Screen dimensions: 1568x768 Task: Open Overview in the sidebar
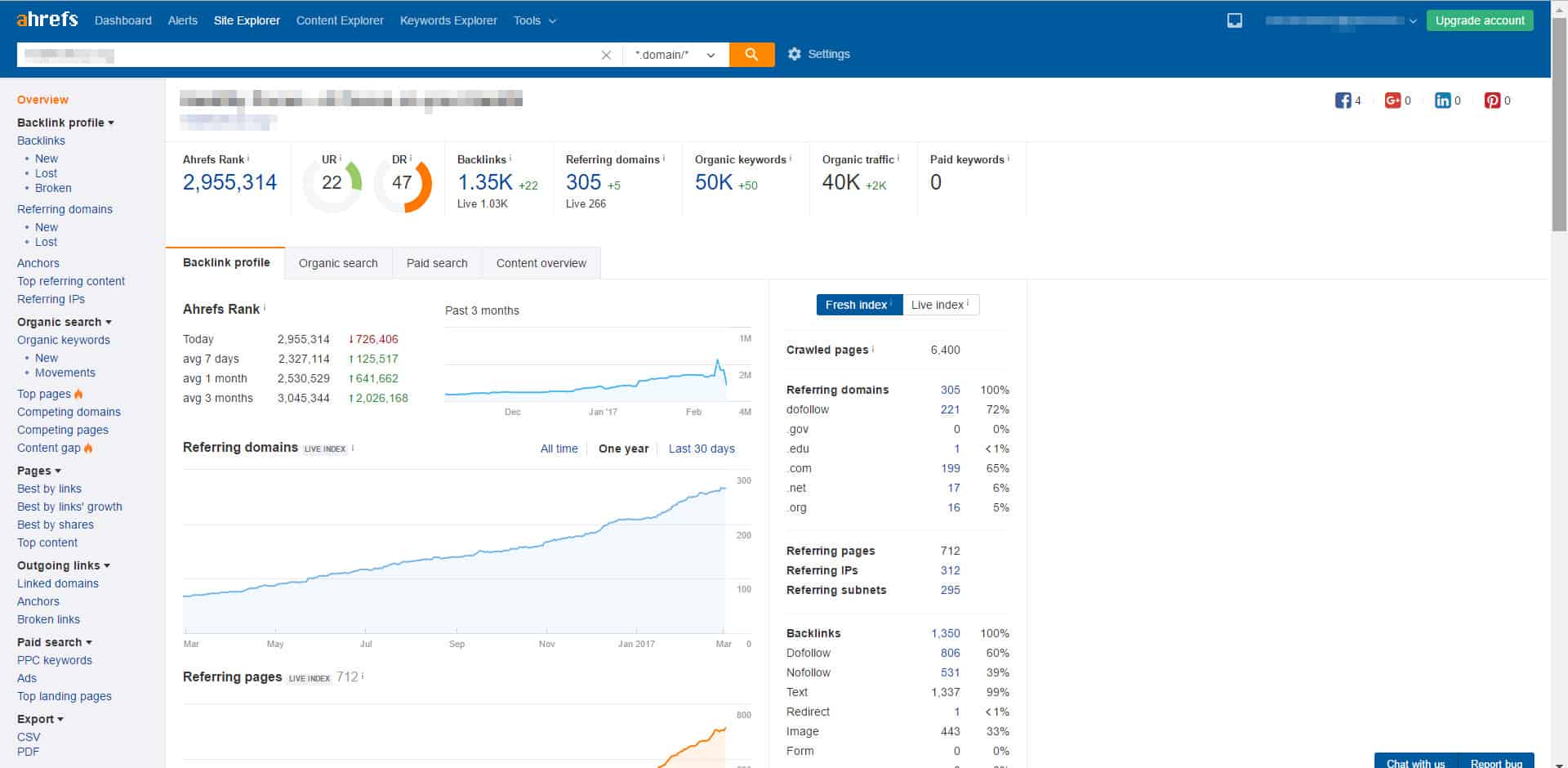(x=42, y=100)
